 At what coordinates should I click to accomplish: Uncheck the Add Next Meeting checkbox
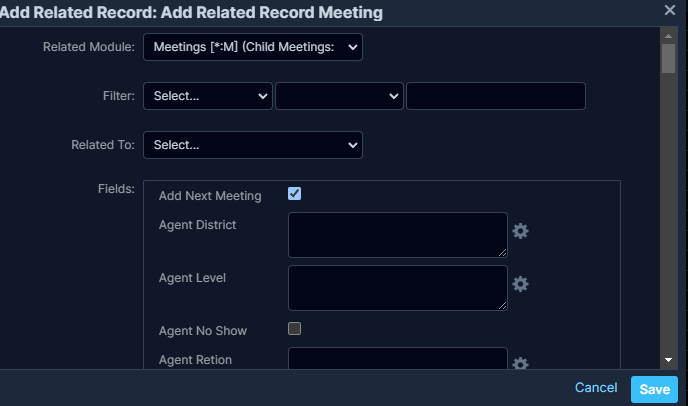pyautogui.click(x=295, y=194)
